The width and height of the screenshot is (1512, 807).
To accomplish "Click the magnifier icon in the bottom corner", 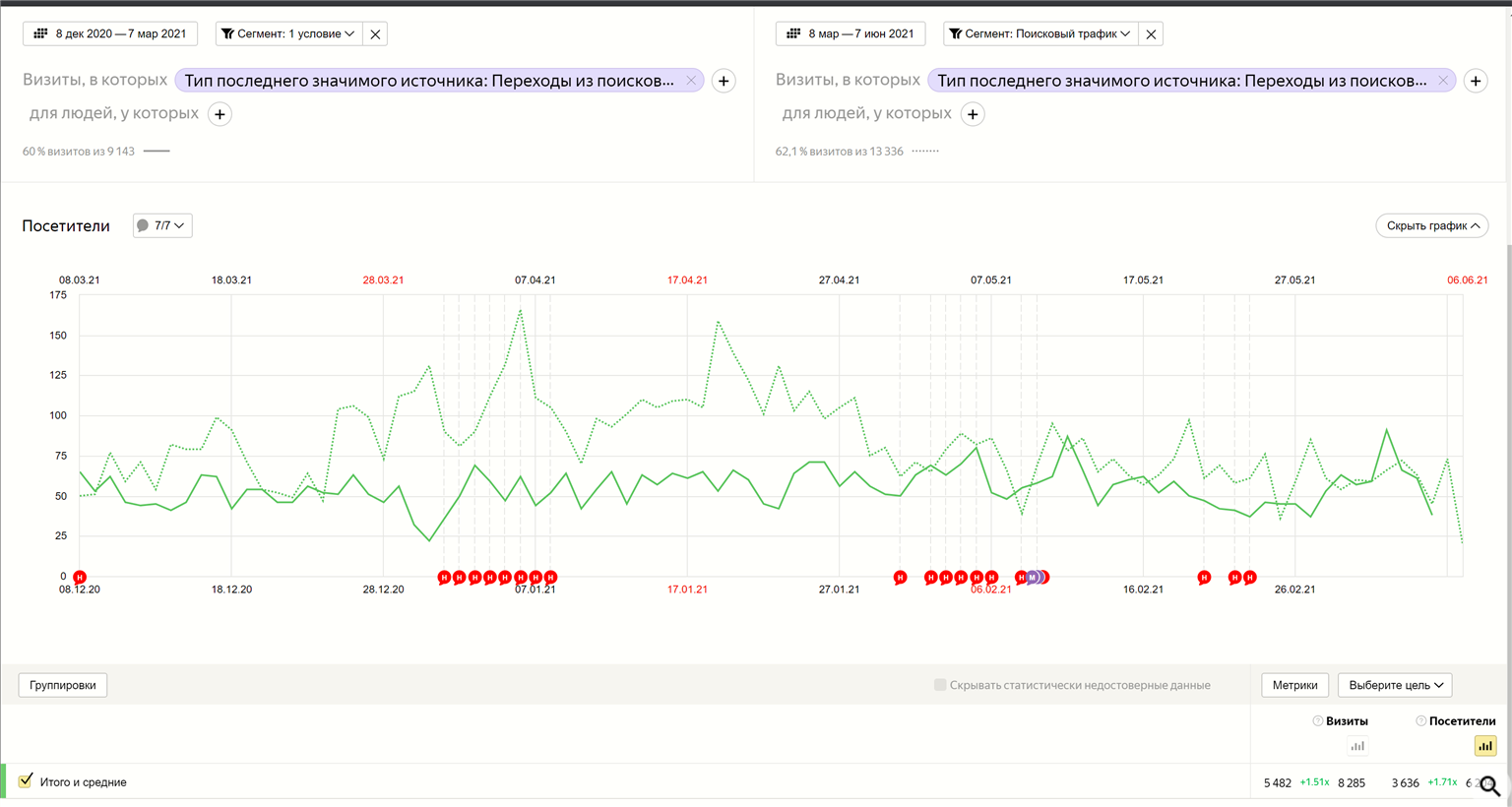I will click(1489, 785).
